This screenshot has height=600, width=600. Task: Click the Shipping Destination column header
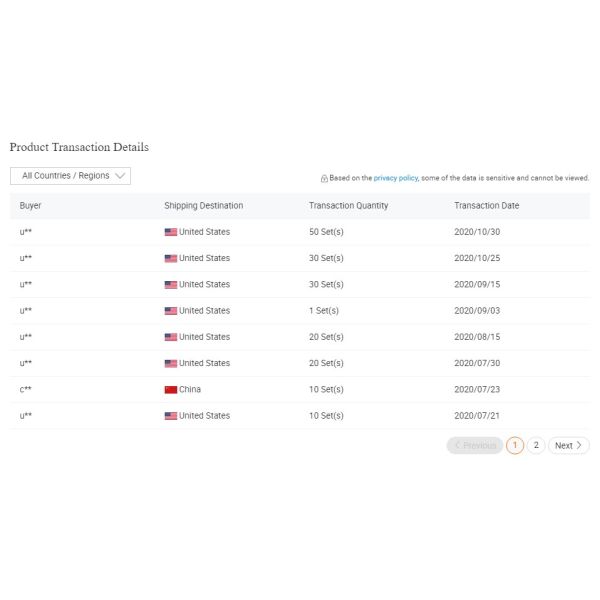coord(204,205)
